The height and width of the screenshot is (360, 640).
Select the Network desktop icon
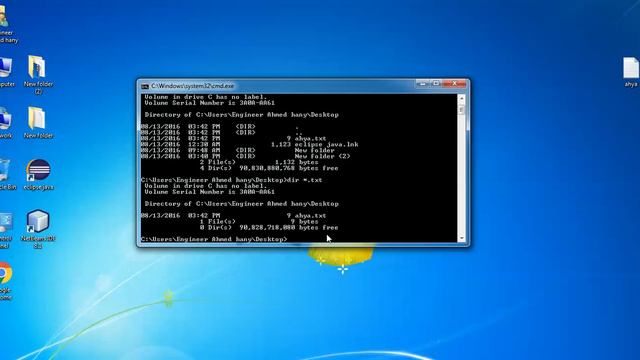click(6, 122)
